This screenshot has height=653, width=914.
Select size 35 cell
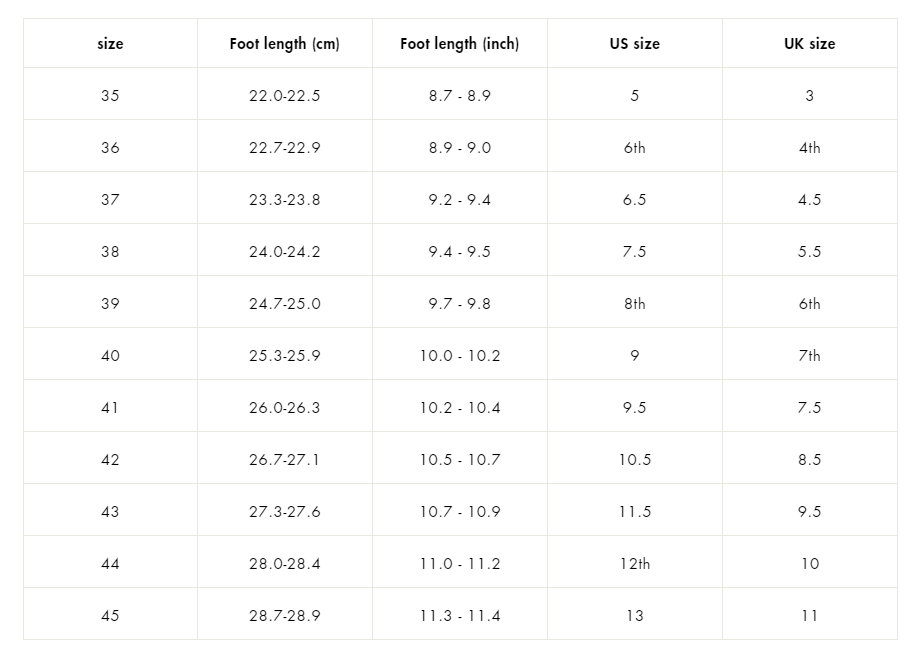click(110, 96)
